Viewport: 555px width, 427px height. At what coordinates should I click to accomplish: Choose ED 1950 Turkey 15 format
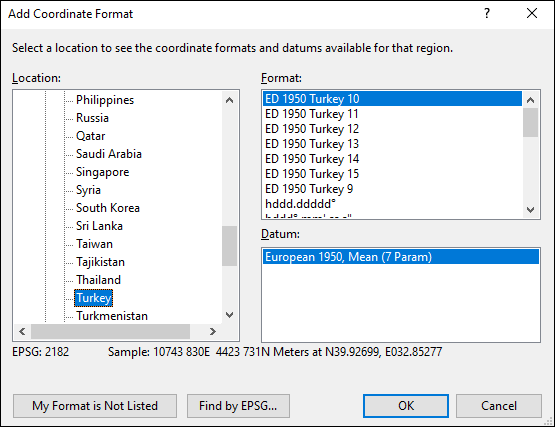coord(392,174)
